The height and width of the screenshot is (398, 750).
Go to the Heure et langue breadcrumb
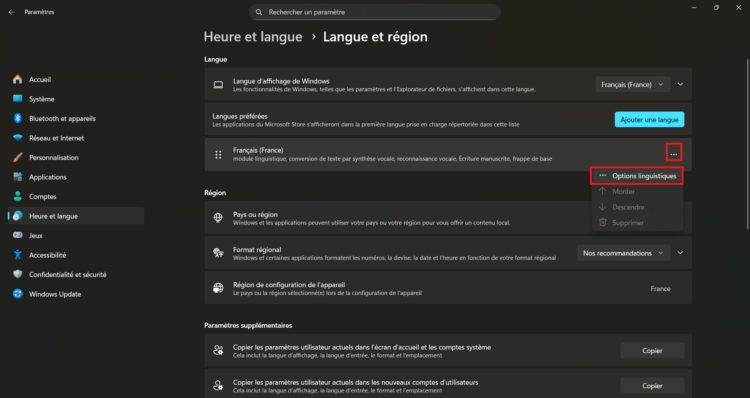click(x=253, y=37)
